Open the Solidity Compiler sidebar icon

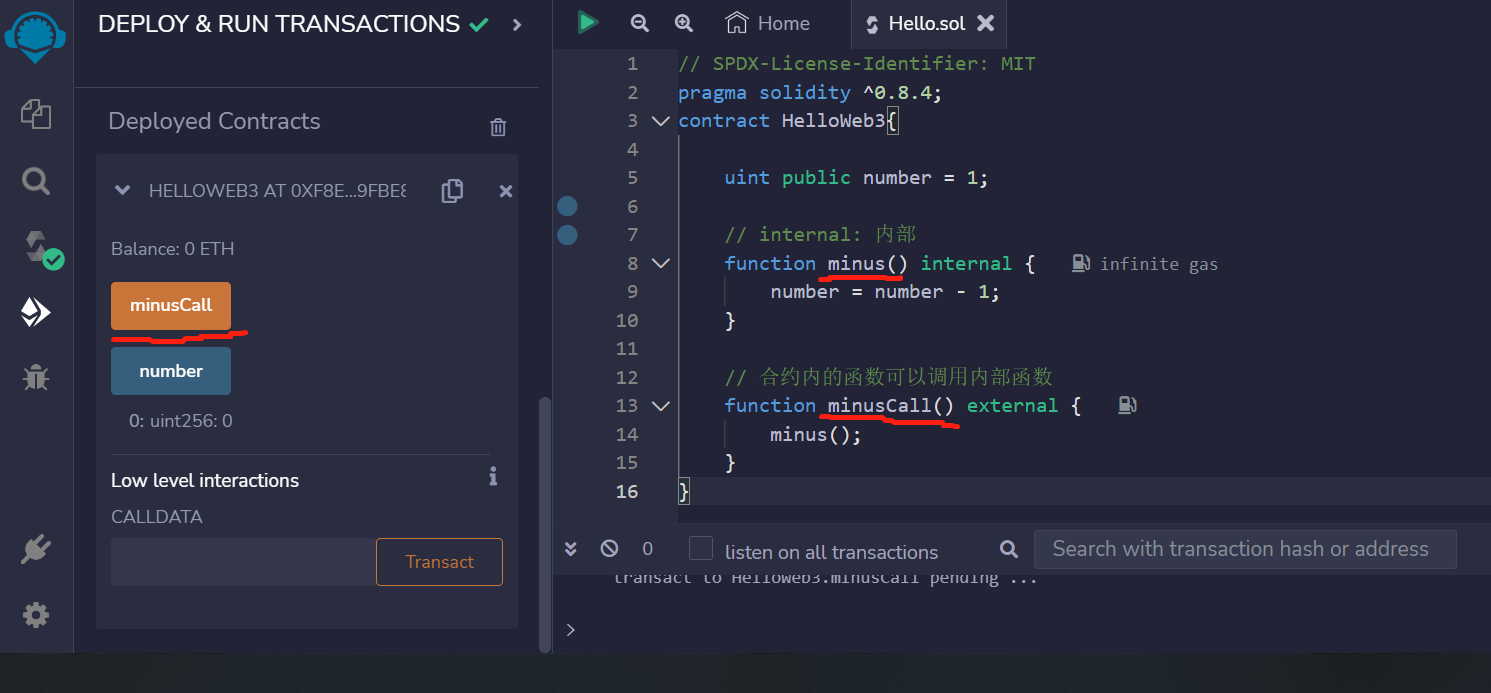point(42,249)
